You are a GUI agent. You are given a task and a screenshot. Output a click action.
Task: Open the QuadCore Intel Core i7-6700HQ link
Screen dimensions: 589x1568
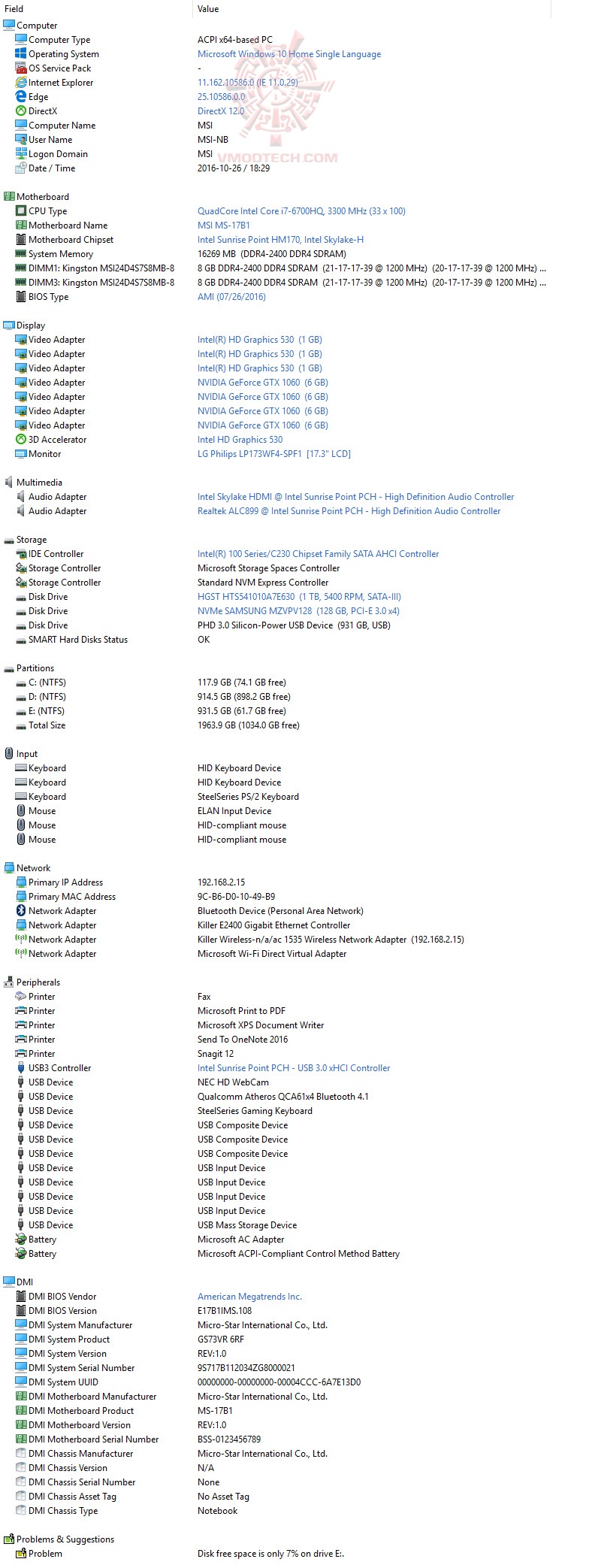point(301,211)
